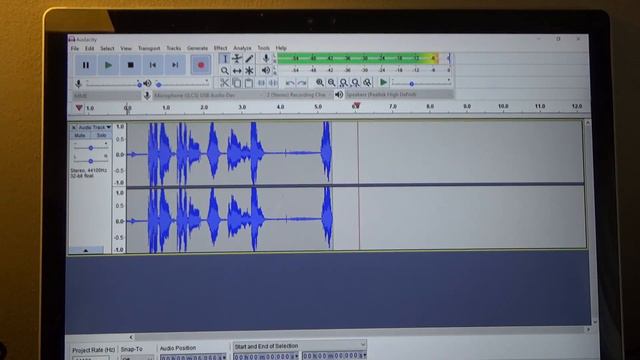
Task: Adjust the playback volume slider
Action: click(x=182, y=84)
